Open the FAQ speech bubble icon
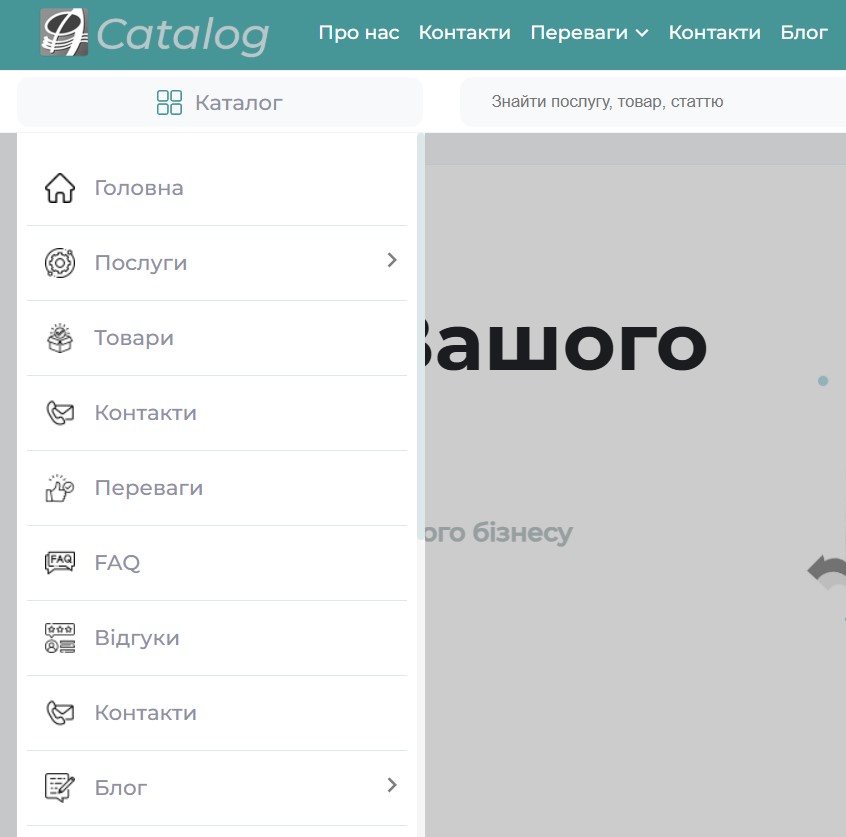 click(x=60, y=563)
